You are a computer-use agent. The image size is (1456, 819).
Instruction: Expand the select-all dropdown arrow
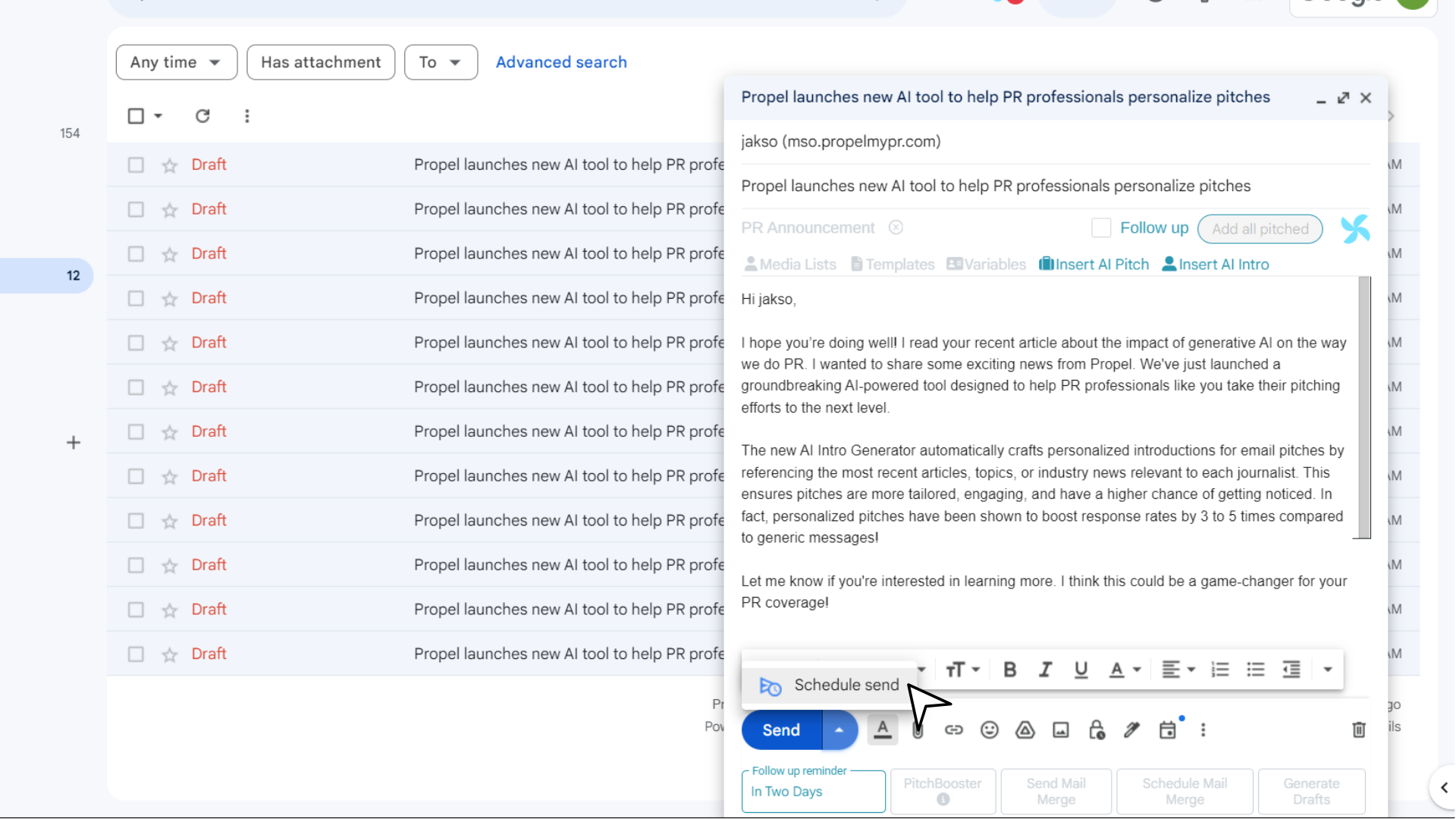pos(158,116)
